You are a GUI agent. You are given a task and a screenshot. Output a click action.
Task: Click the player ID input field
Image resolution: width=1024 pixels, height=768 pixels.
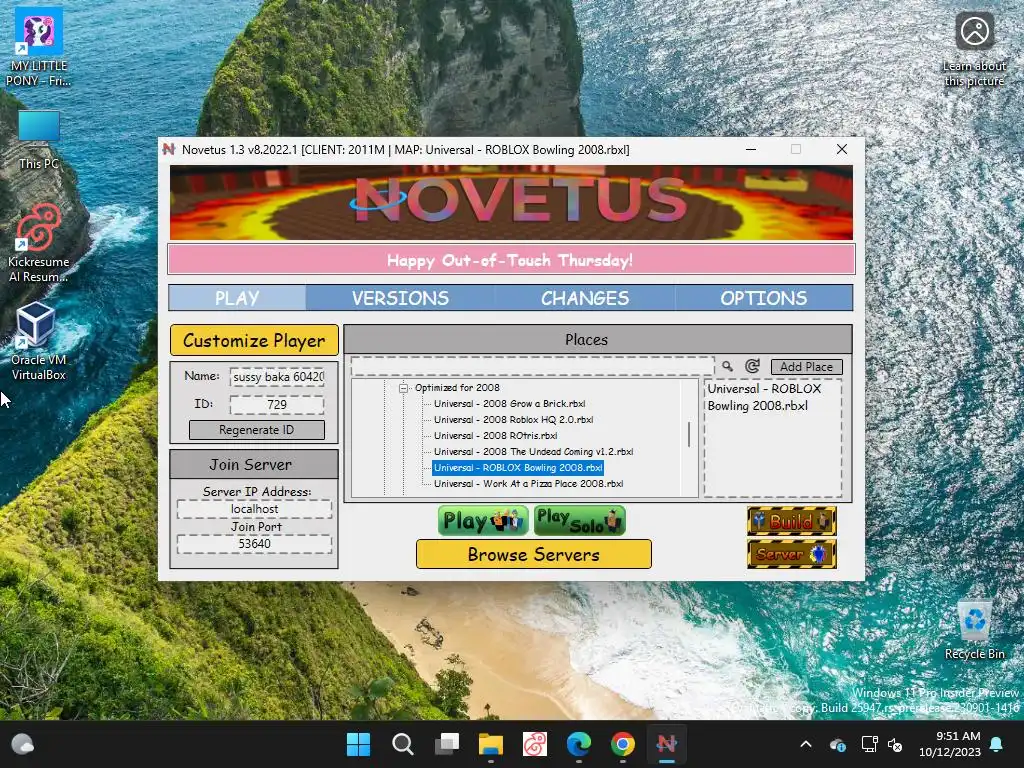click(x=277, y=404)
